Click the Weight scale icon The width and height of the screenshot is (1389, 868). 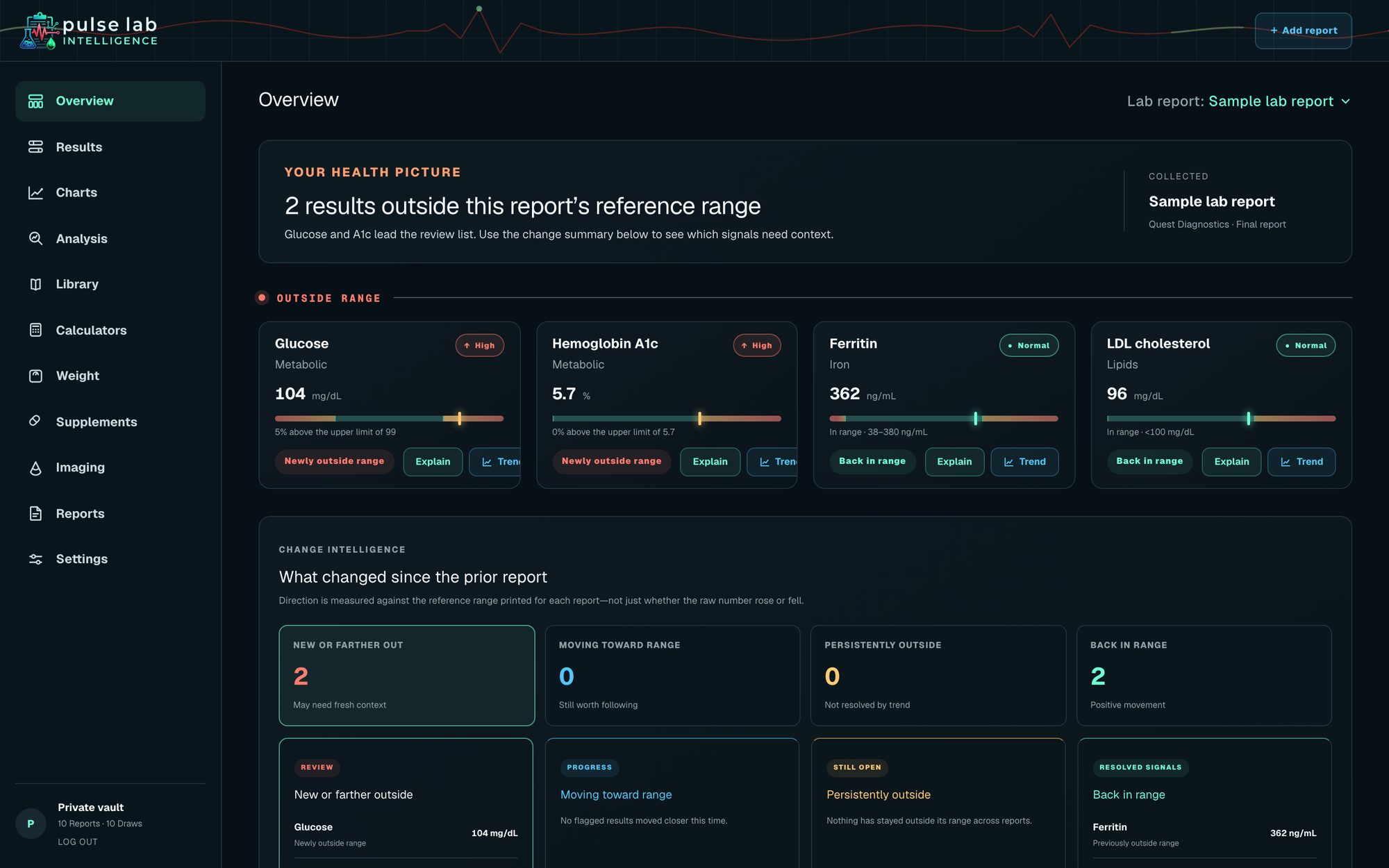click(x=35, y=376)
